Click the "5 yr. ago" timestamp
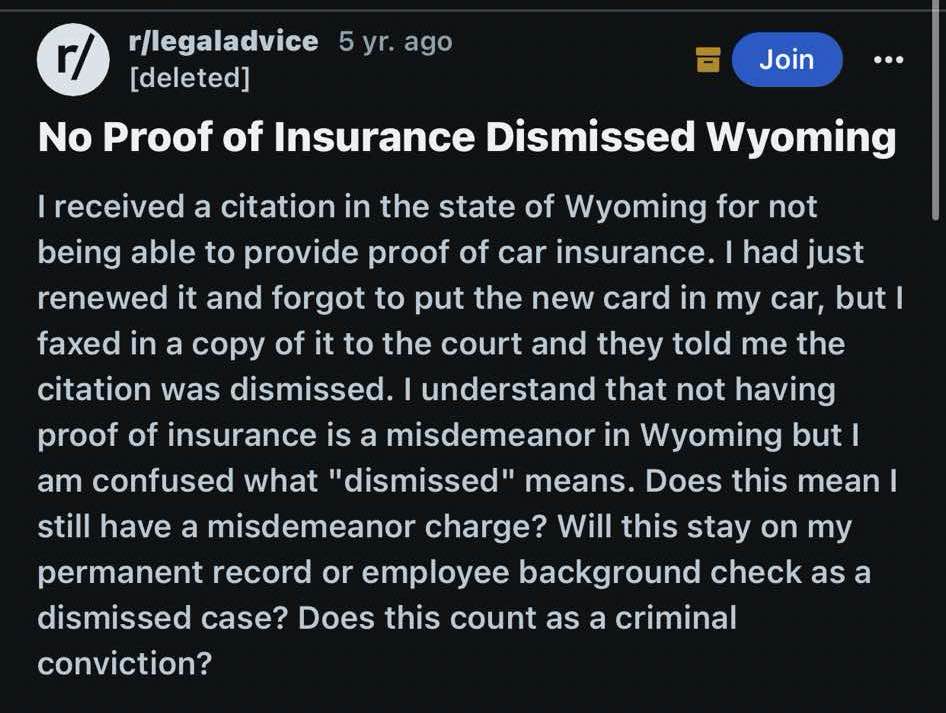946x713 pixels. (395, 41)
